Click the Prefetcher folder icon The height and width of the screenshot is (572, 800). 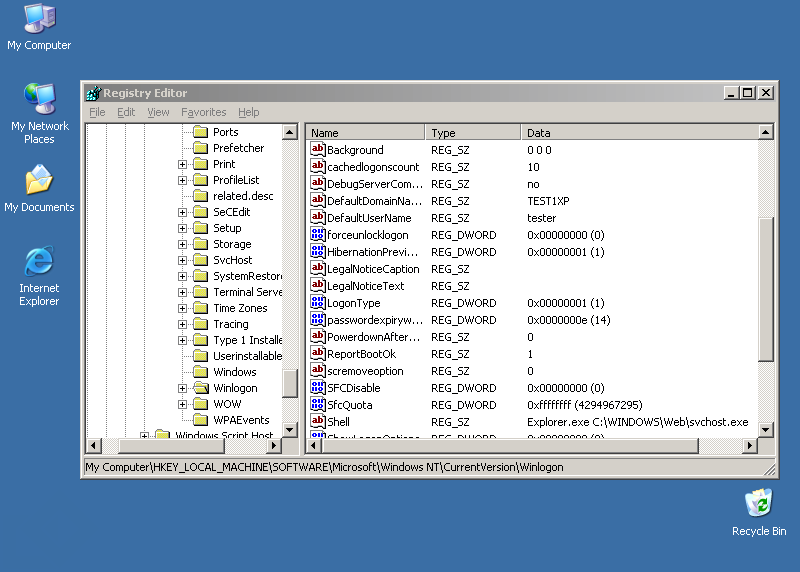(x=201, y=148)
